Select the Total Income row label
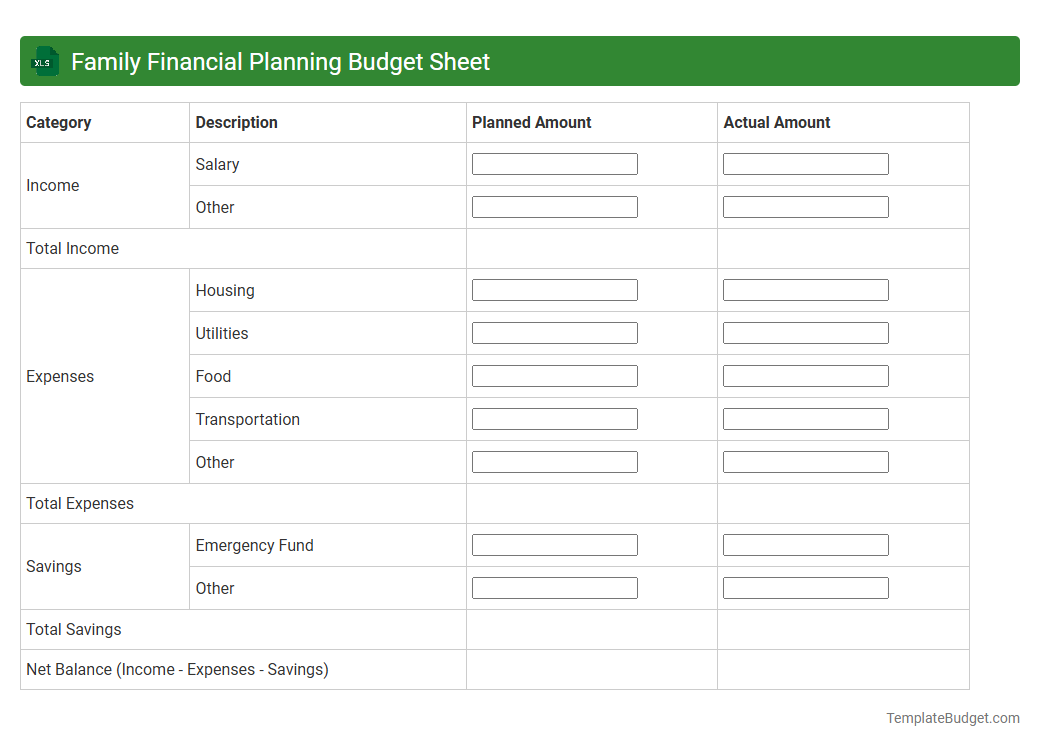The image size is (1040, 747). click(x=72, y=248)
